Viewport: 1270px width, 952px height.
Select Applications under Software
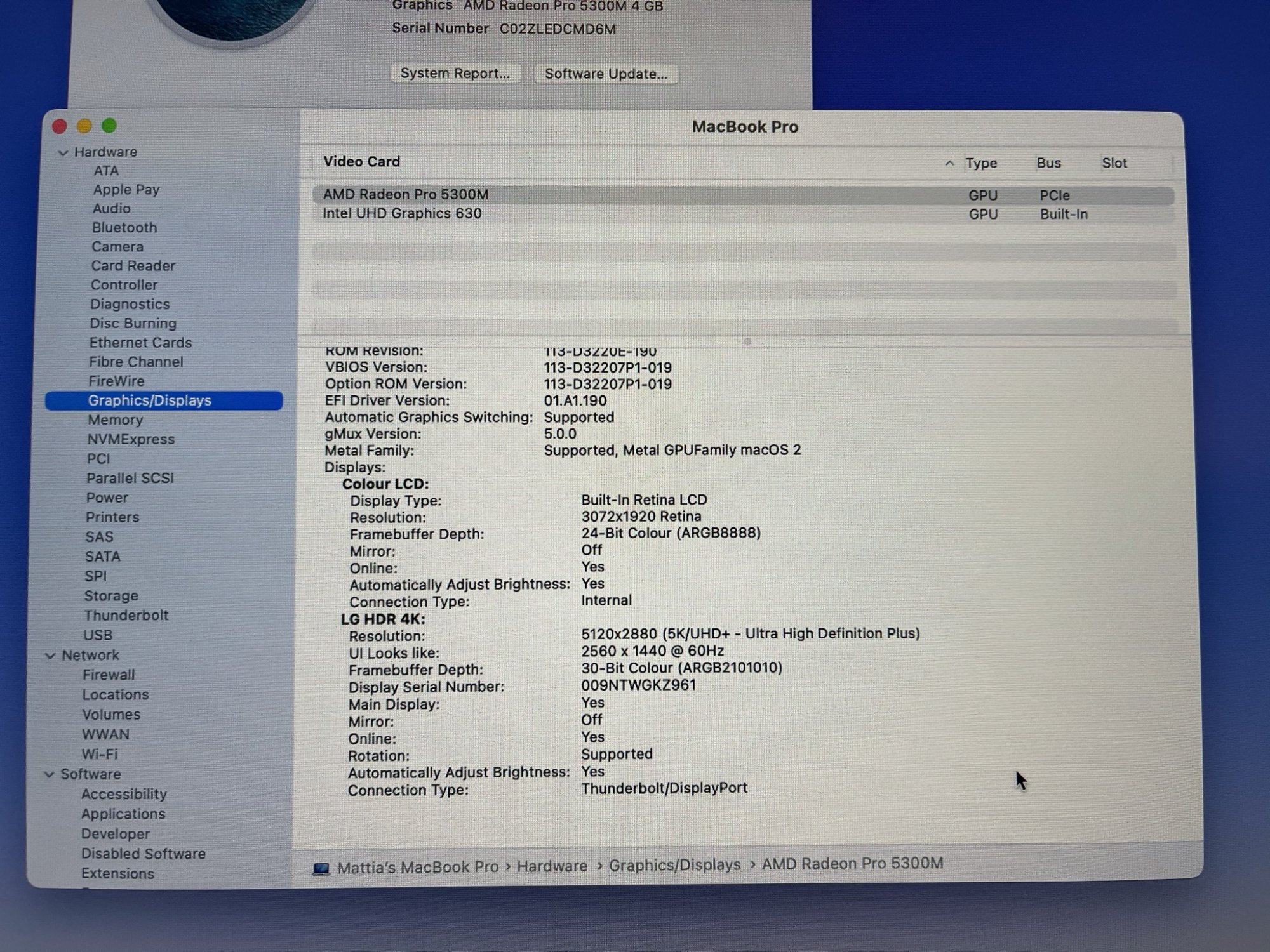pos(123,814)
